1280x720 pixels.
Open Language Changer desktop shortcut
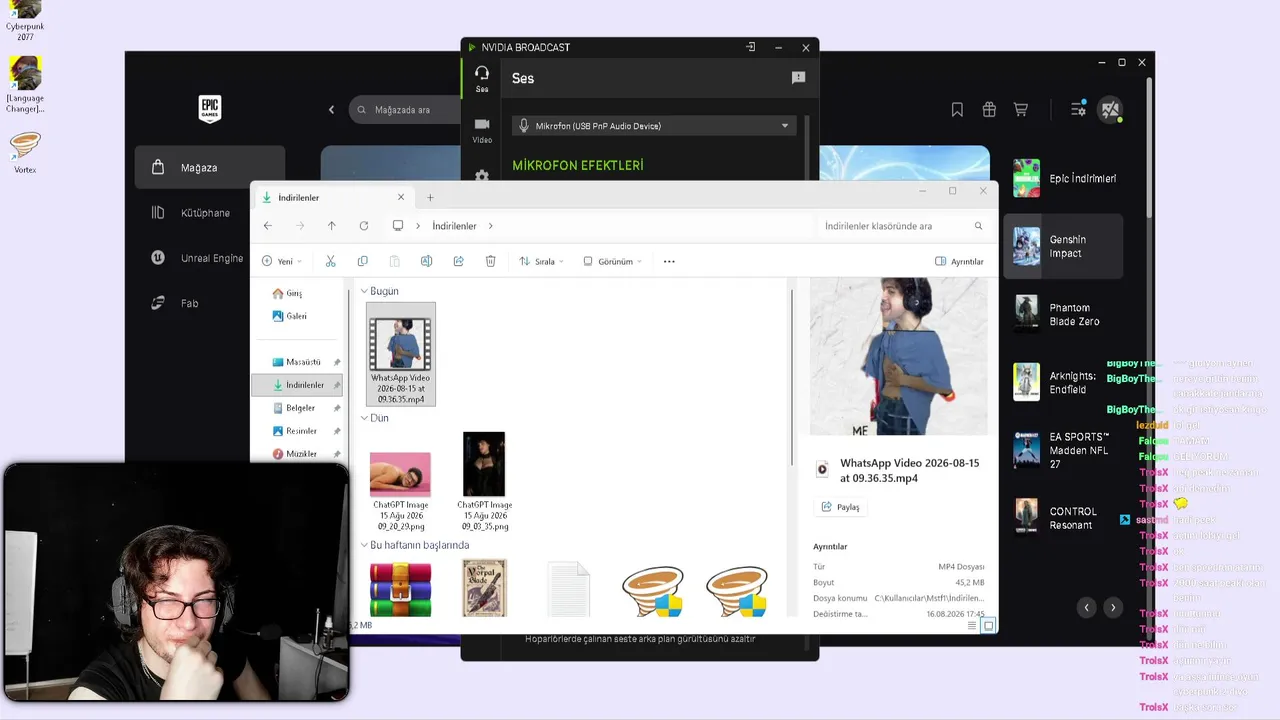[25, 85]
